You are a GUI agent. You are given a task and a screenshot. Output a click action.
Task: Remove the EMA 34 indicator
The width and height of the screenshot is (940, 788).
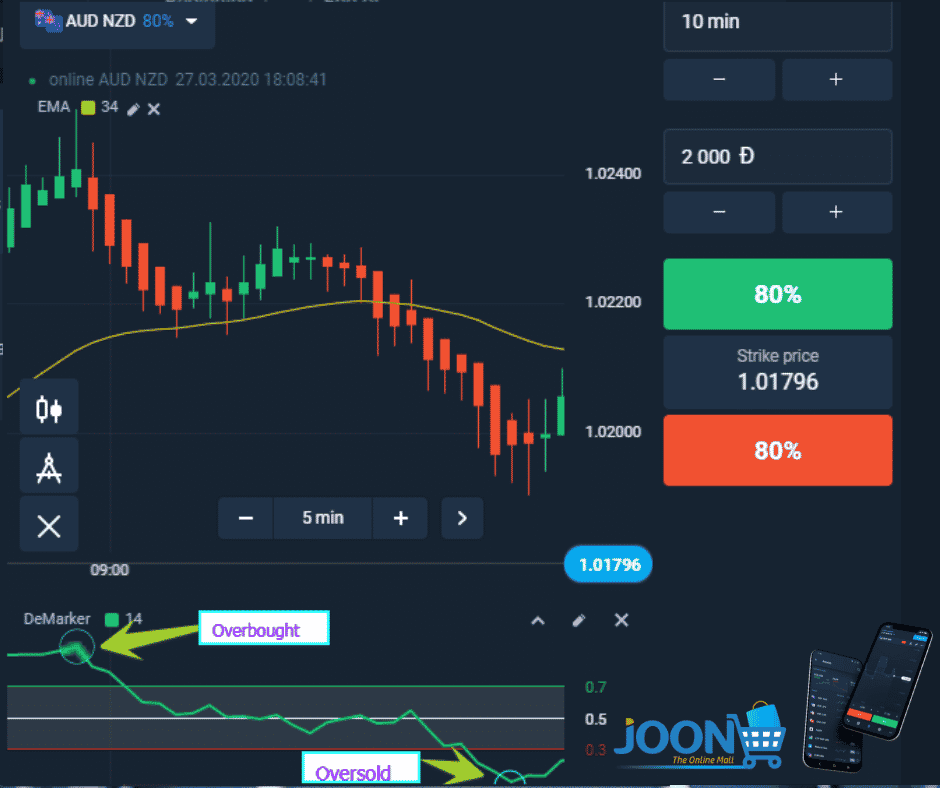154,109
